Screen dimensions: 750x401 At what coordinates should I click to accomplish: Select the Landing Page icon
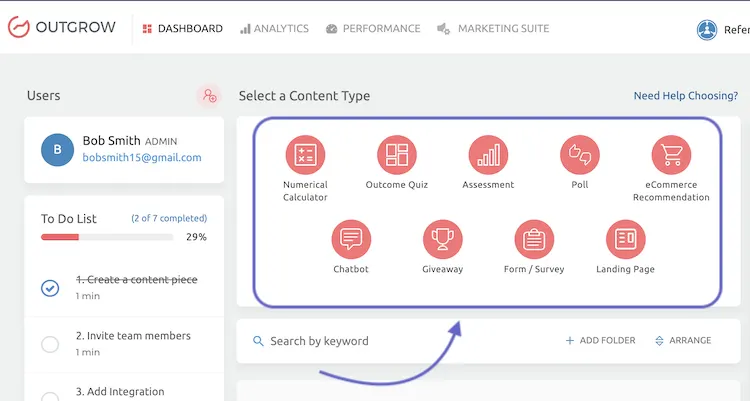tap(626, 239)
